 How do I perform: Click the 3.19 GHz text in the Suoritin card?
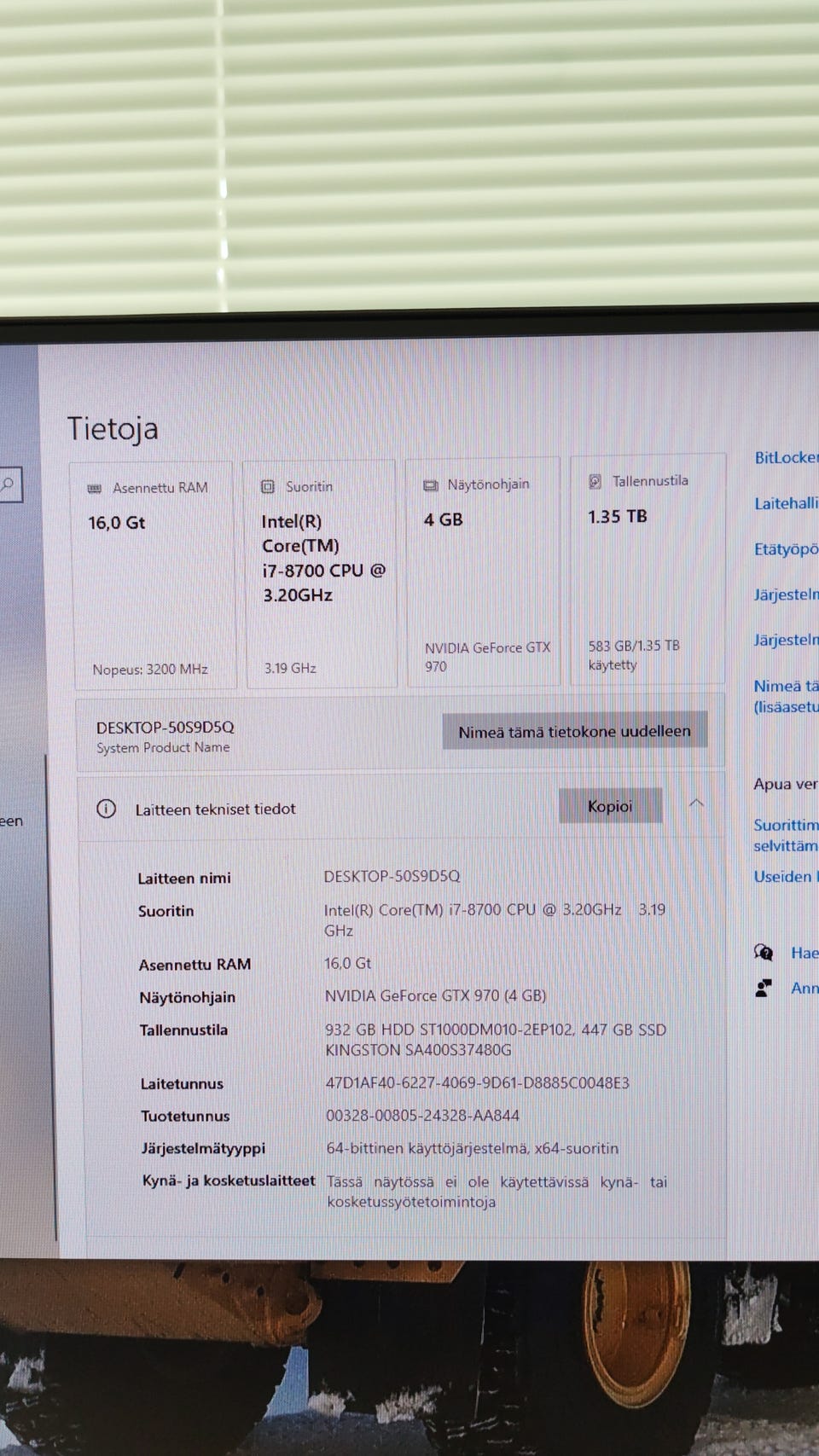pos(290,668)
